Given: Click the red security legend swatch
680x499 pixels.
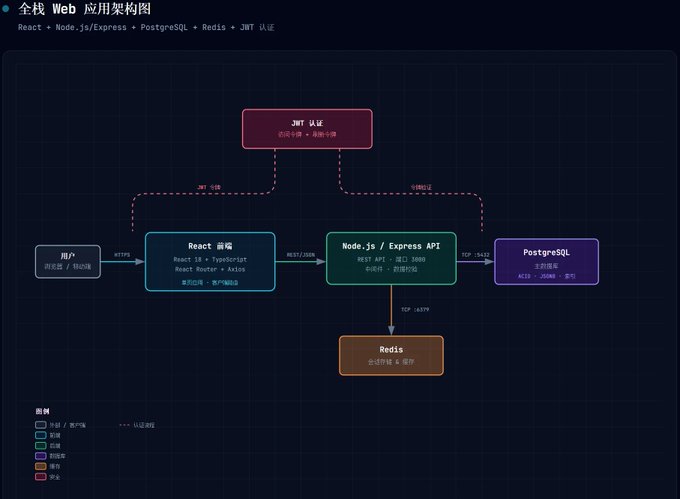Looking at the screenshot, I should 41,477.
